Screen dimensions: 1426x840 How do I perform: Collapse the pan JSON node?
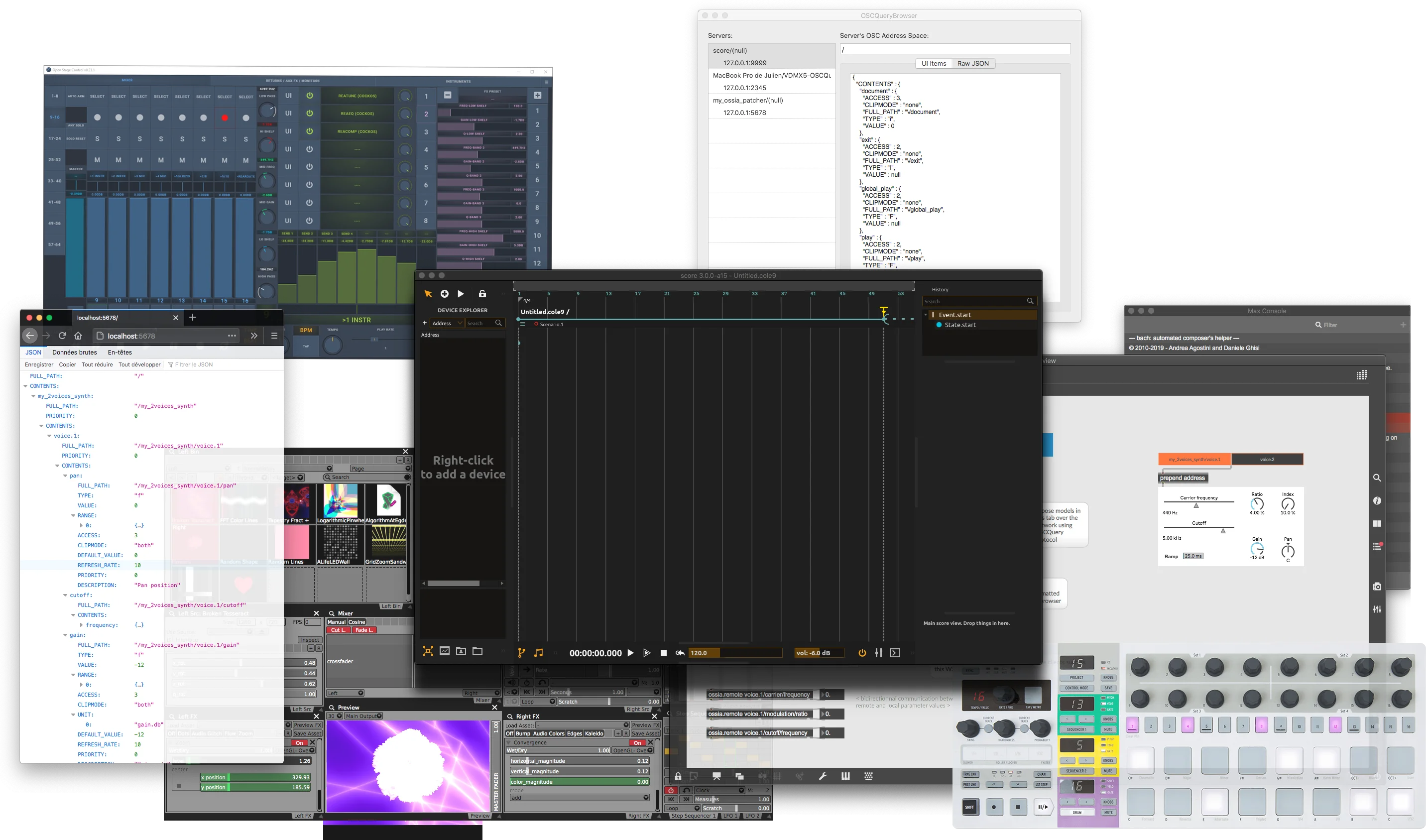coord(65,476)
